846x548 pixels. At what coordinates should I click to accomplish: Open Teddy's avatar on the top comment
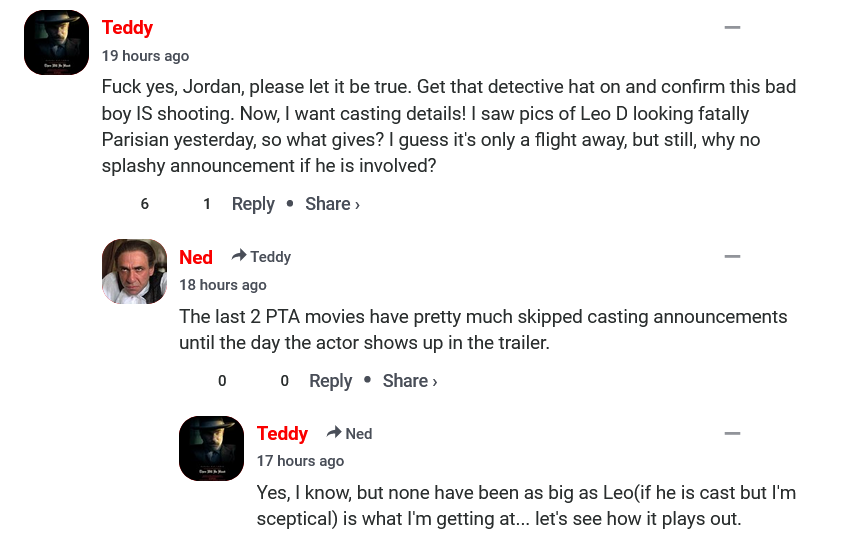(x=56, y=42)
